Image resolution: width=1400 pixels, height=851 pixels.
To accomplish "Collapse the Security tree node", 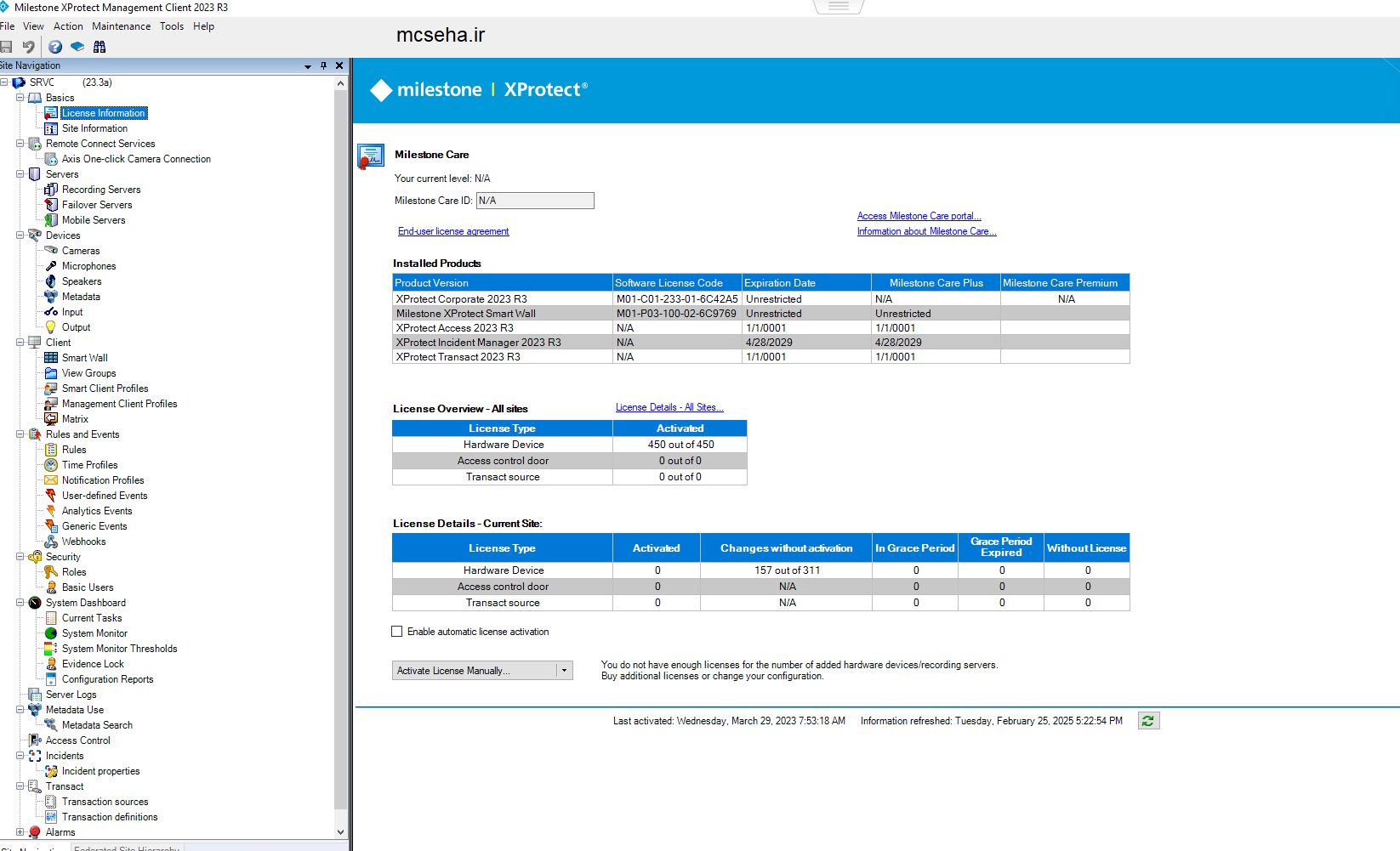I will coord(20,557).
